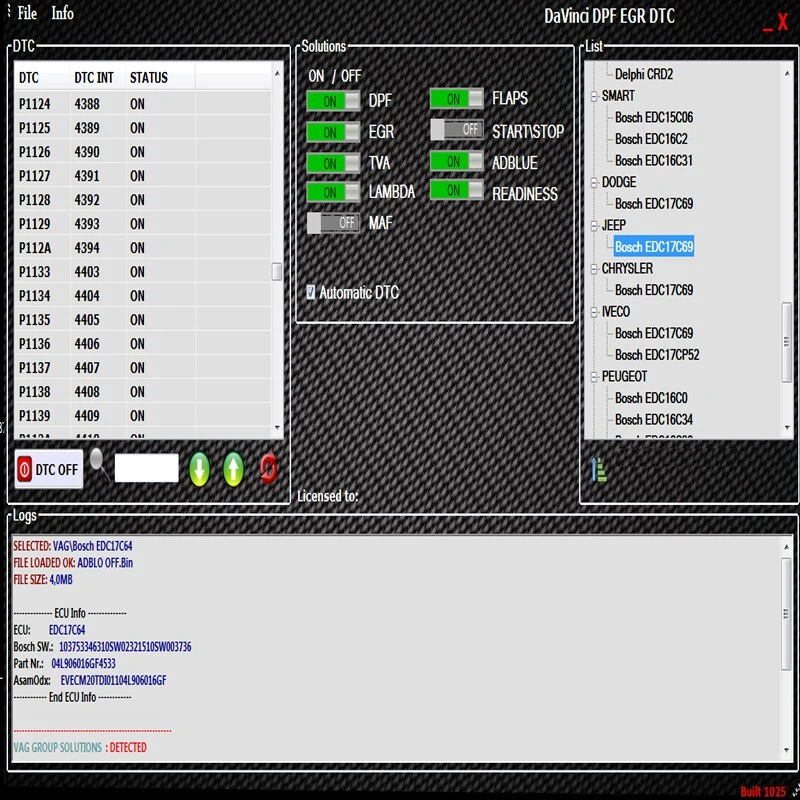Enable the START\STOP toggle
The width and height of the screenshot is (800, 800).
(x=457, y=131)
